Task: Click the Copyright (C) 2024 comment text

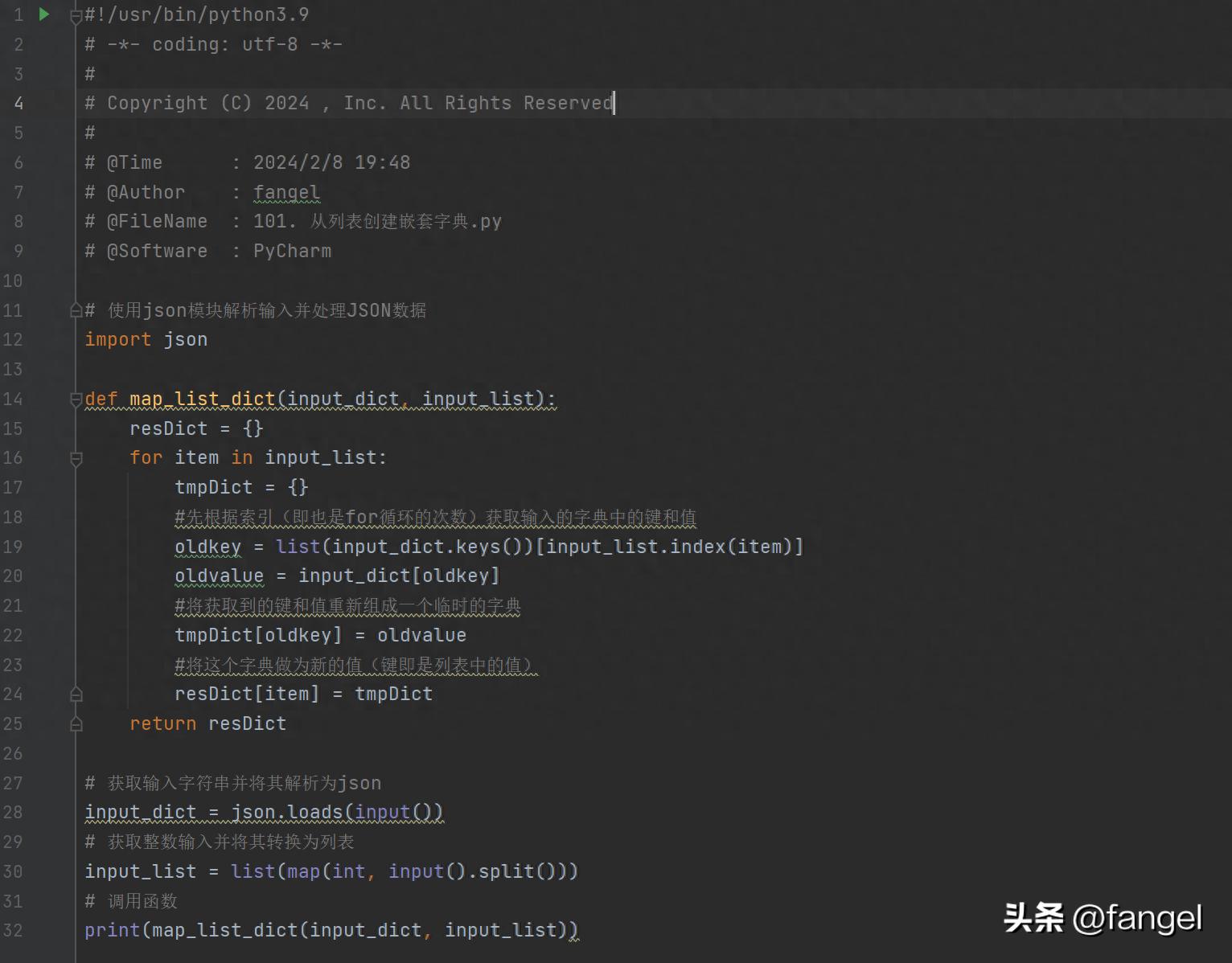Action: click(x=349, y=103)
